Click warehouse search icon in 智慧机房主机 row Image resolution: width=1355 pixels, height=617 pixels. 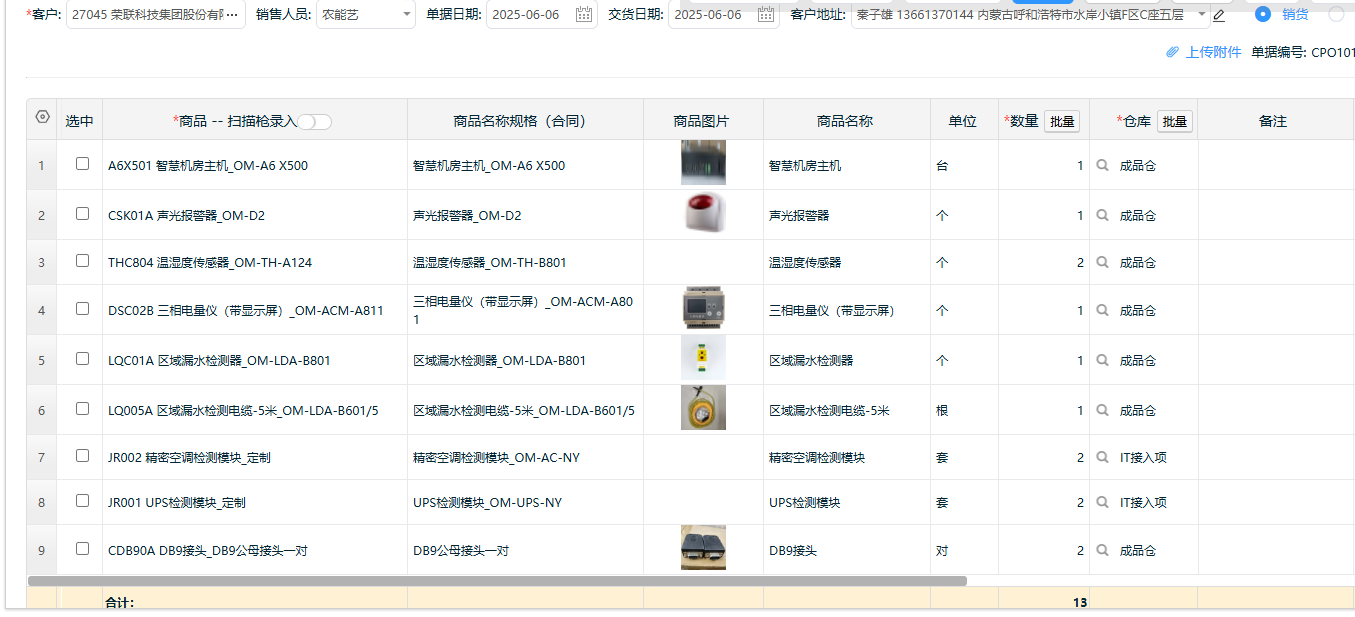coord(1103,166)
